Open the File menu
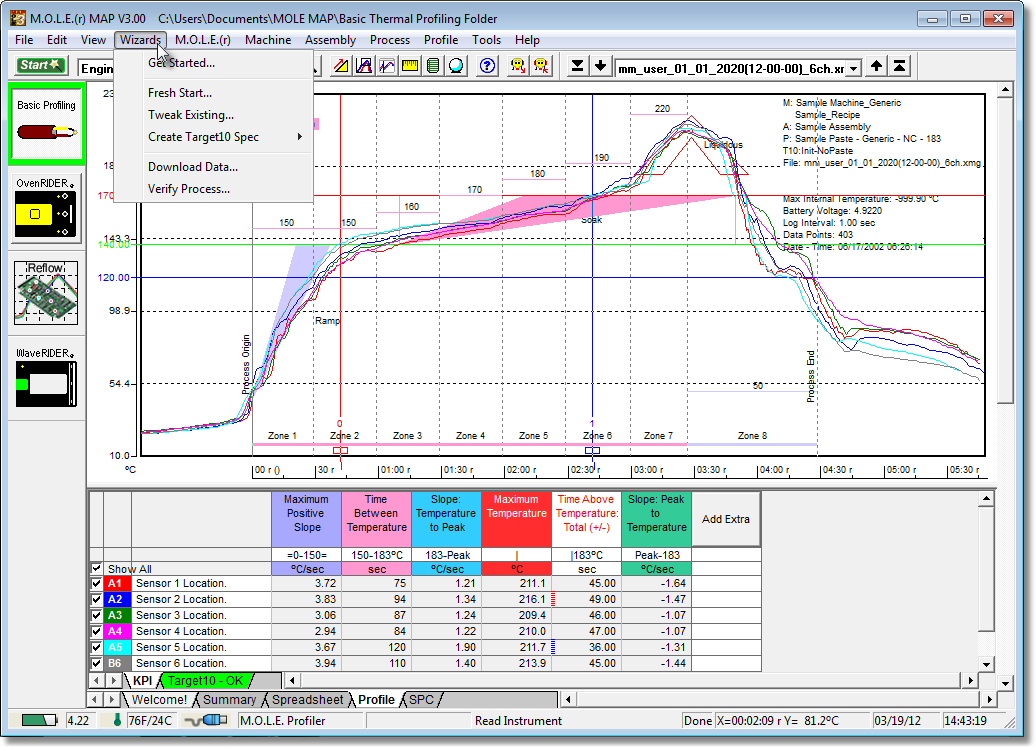The width and height of the screenshot is (1036, 749). coord(24,40)
